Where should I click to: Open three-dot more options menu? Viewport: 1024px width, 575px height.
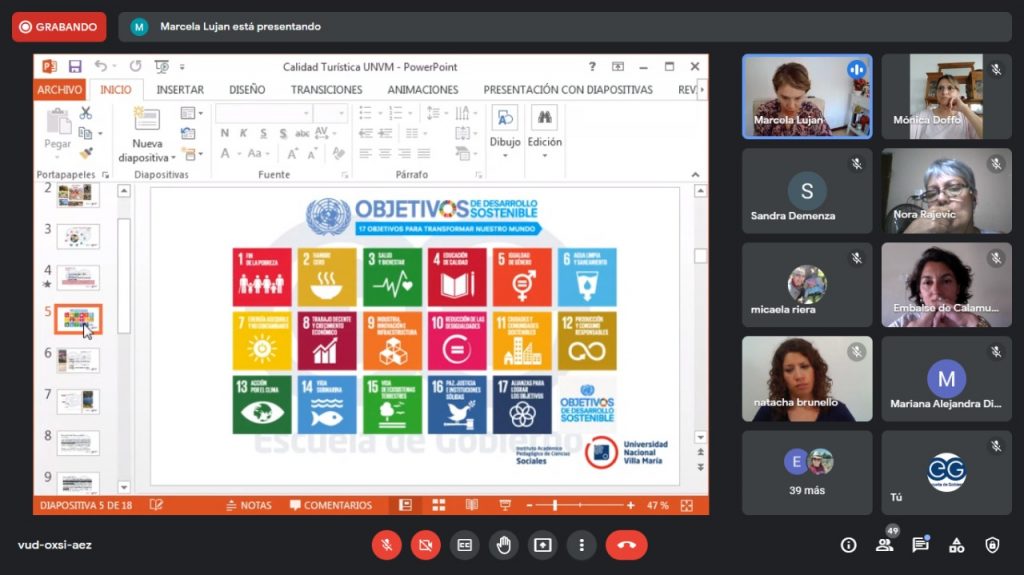(x=582, y=545)
